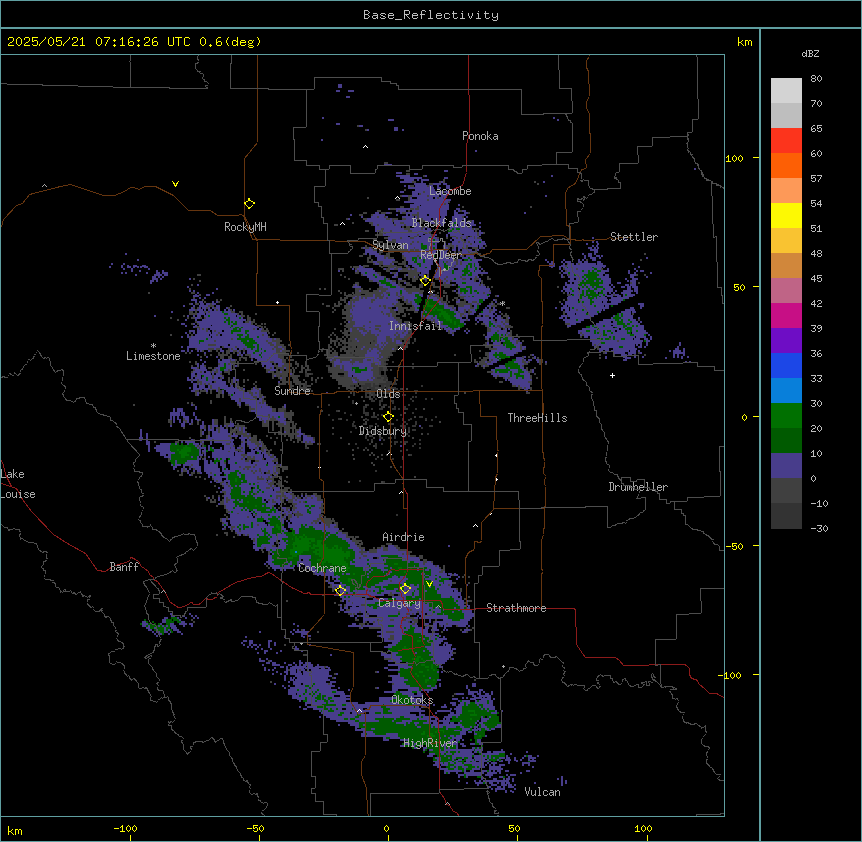Click the Blackfalds city label

click(441, 223)
